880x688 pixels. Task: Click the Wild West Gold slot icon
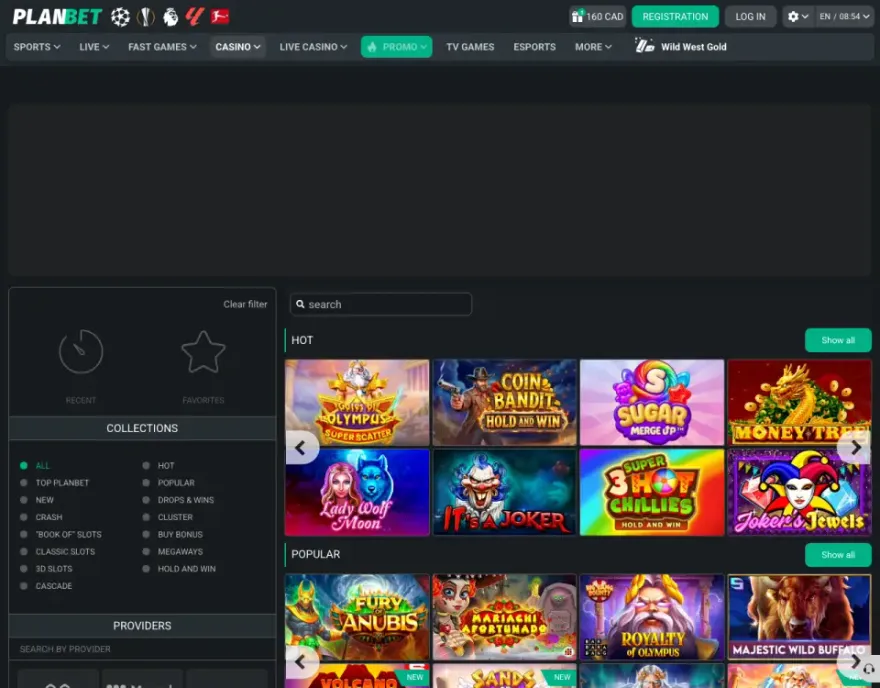pos(644,45)
